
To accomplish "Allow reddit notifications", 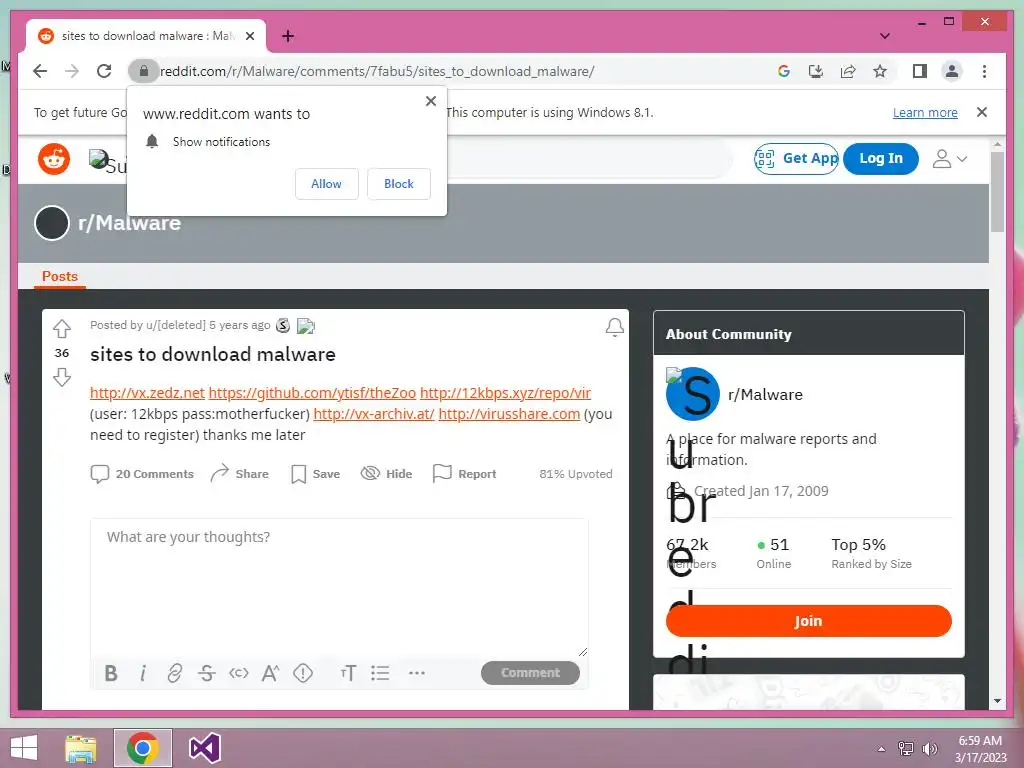I will pos(327,184).
